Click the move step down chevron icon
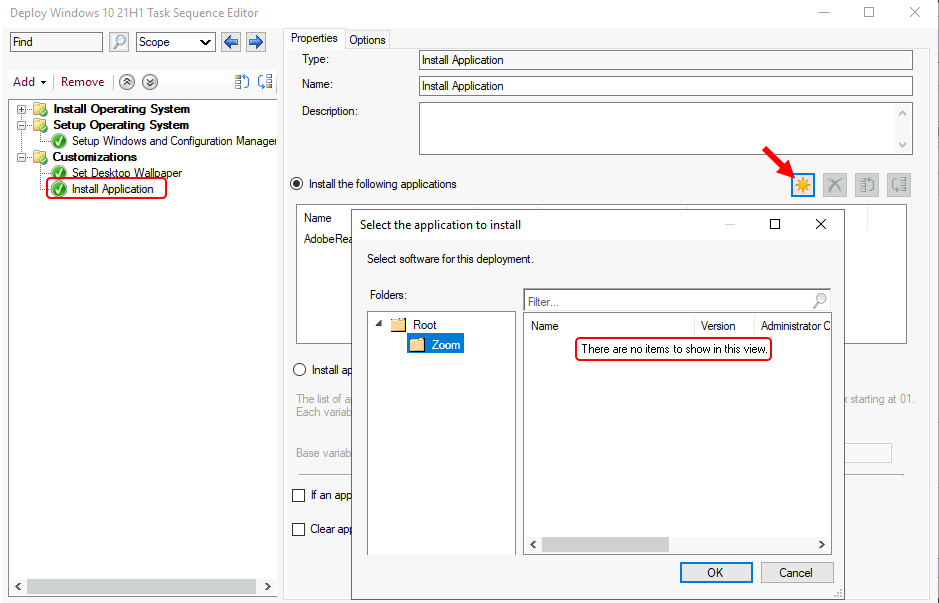The width and height of the screenshot is (939, 603). point(150,81)
